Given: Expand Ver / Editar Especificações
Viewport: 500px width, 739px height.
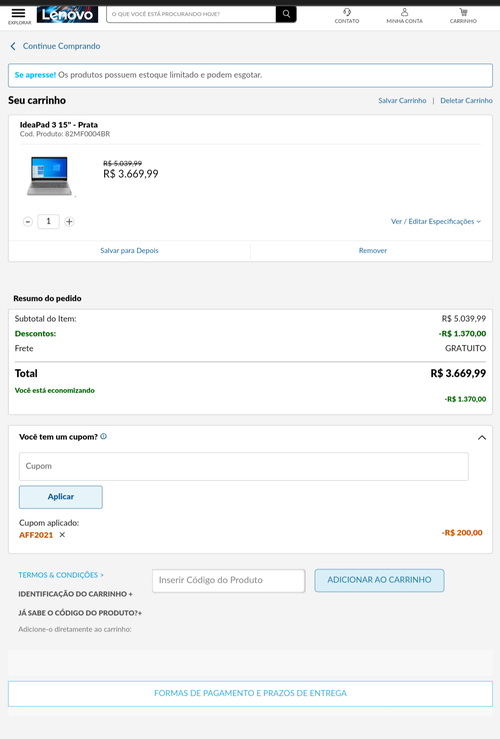Looking at the screenshot, I should (436, 222).
